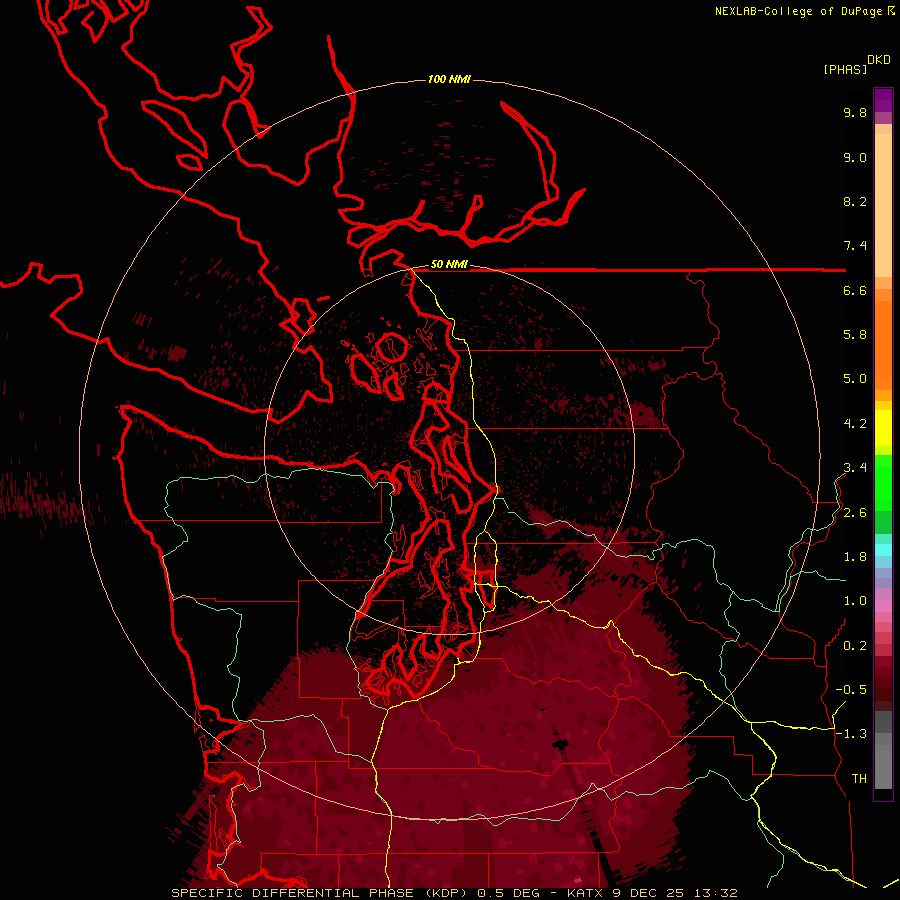Click the KATX radar site identifier
This screenshot has height=900, width=900.
pos(584,893)
